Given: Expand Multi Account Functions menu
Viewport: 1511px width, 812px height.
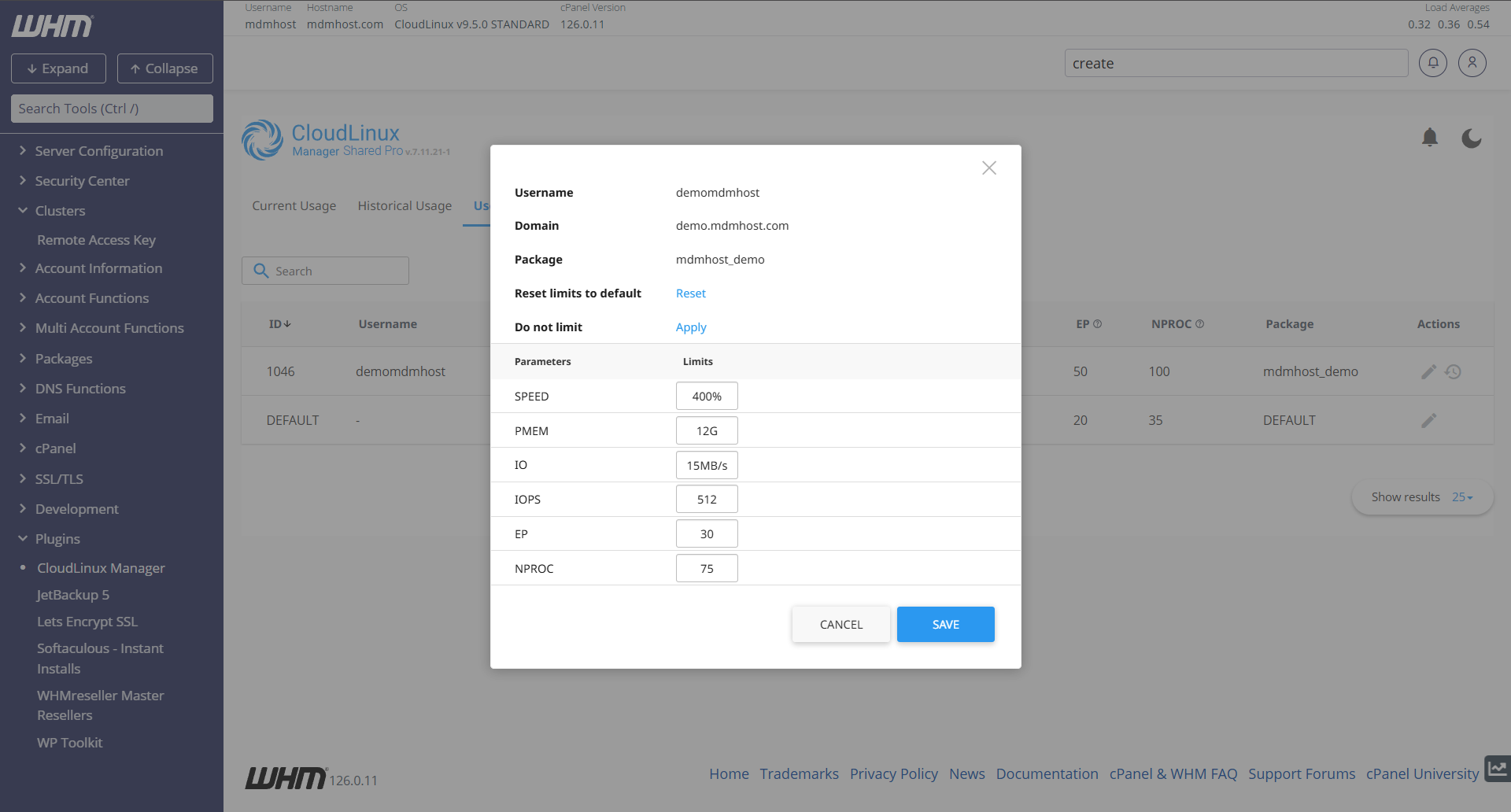Looking at the screenshot, I should tap(109, 328).
